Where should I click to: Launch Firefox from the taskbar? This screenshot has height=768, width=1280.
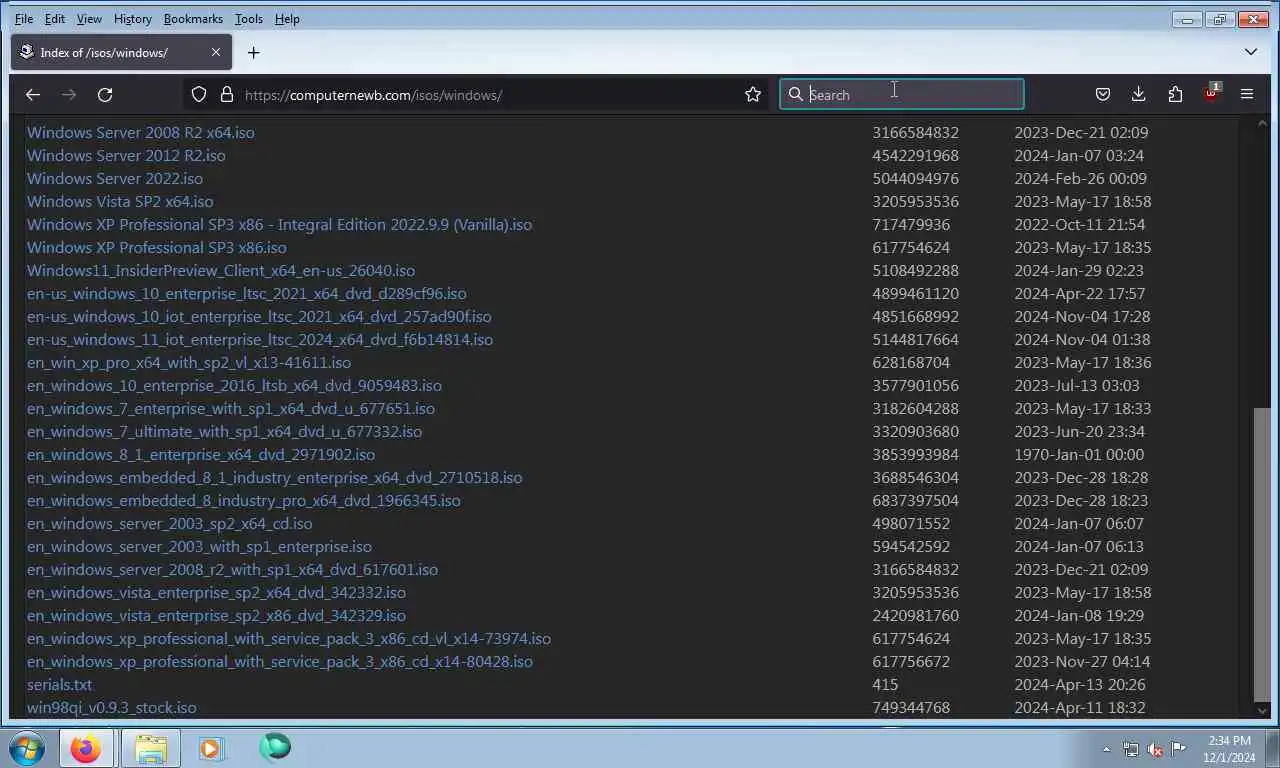pyautogui.click(x=86, y=748)
